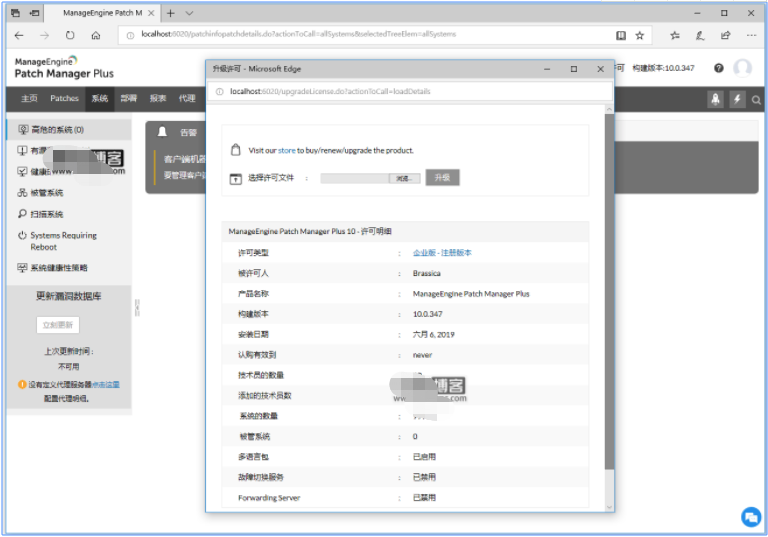768x537 pixels.
Task: Maximize the 升级许可 popup window
Action: pyautogui.click(x=574, y=69)
